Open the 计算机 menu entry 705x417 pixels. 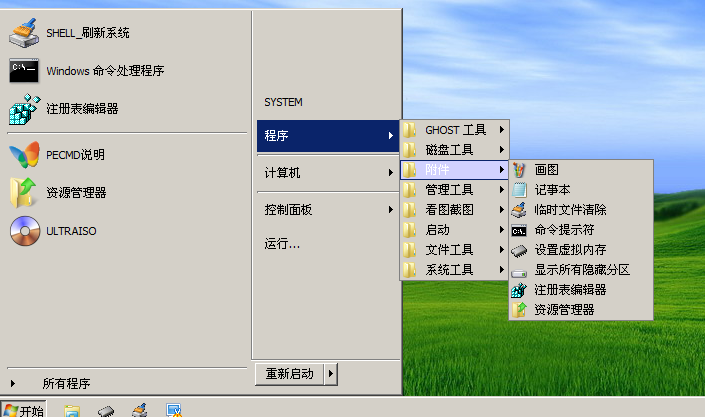pyautogui.click(x=328, y=173)
